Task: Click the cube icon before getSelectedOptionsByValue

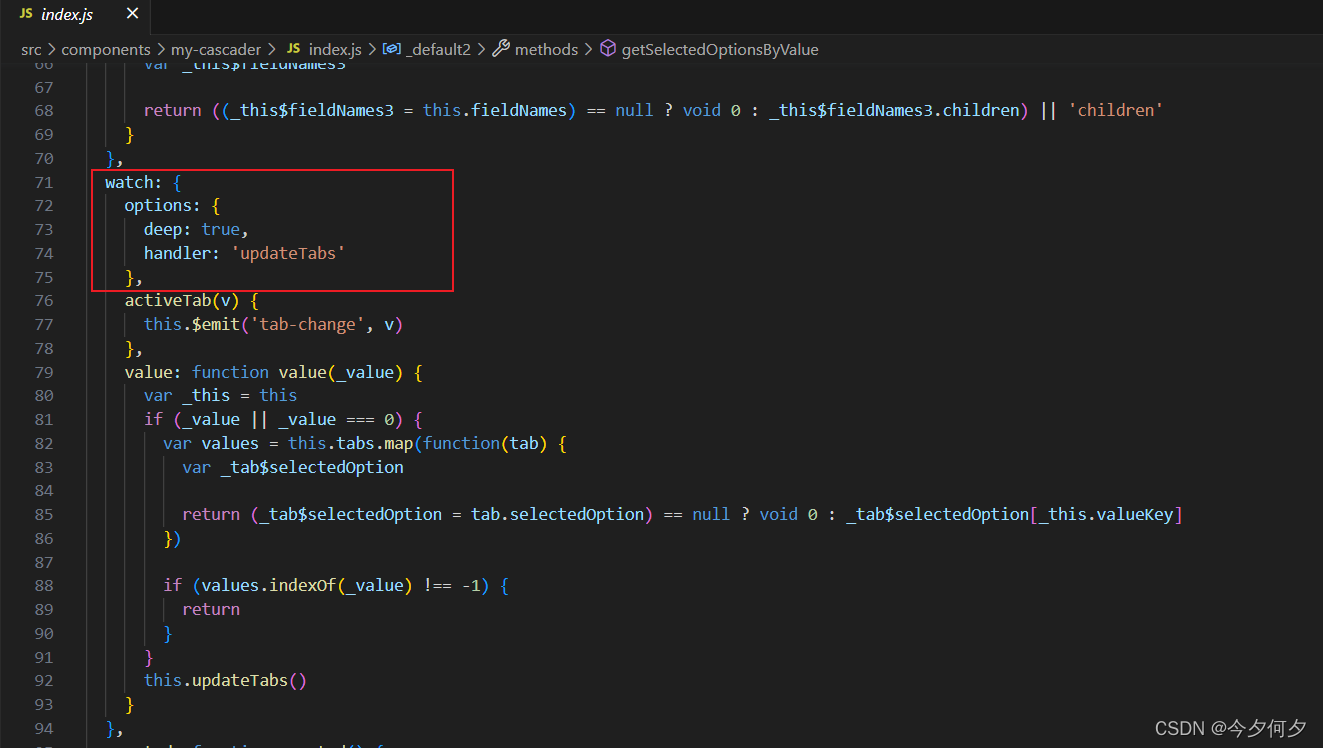Action: click(x=606, y=49)
